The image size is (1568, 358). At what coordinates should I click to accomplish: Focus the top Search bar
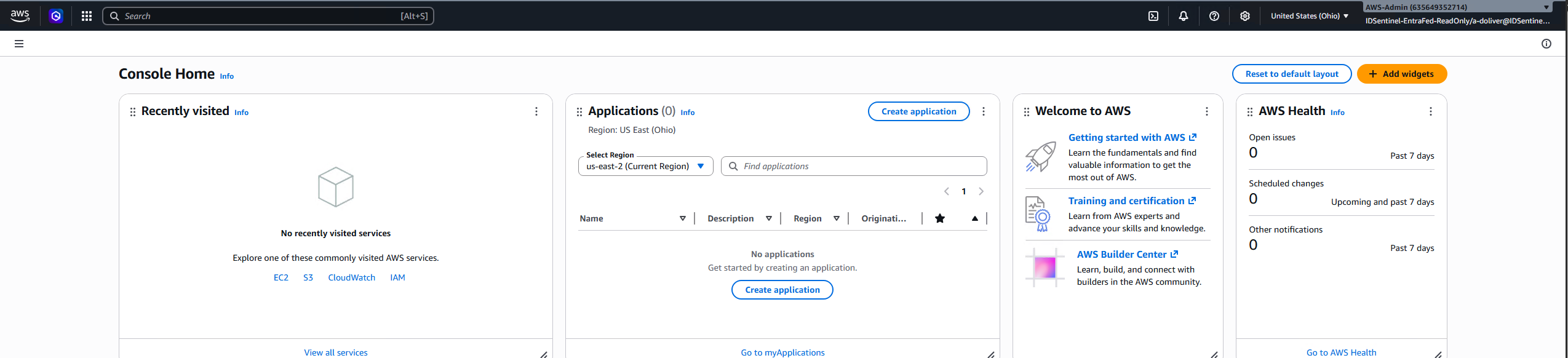(x=268, y=16)
